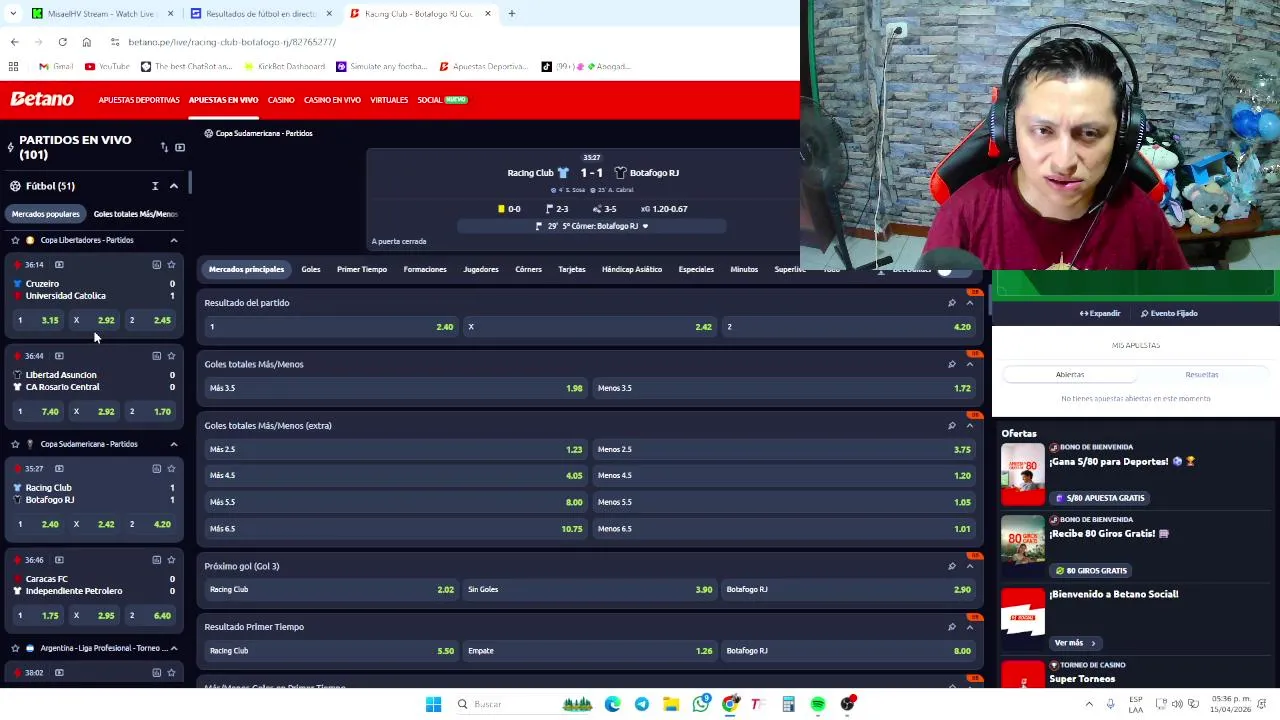Select the Abiertas bets toggle
The width and height of the screenshot is (1280, 720).
(x=1069, y=374)
